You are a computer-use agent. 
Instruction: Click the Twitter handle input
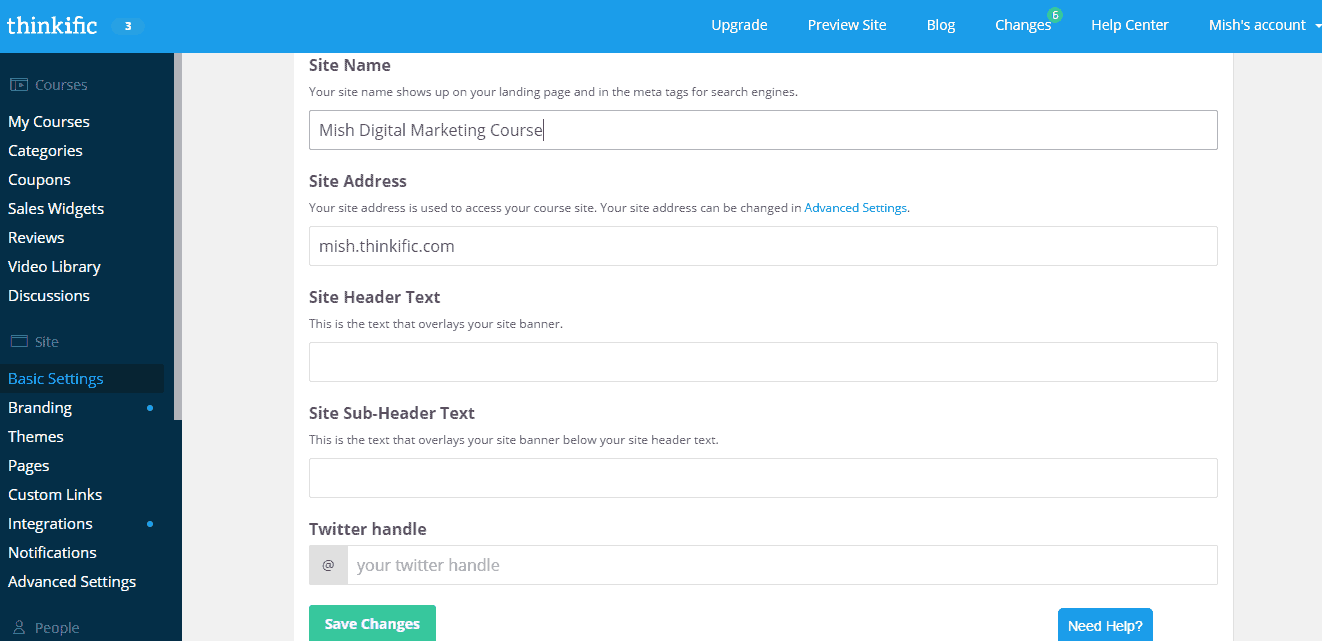[x=782, y=565]
